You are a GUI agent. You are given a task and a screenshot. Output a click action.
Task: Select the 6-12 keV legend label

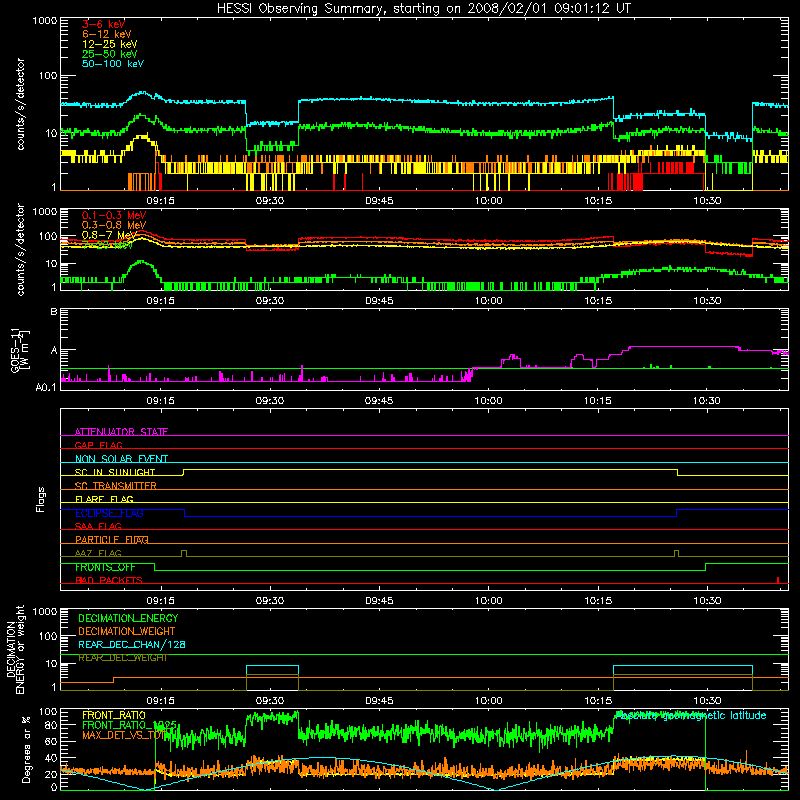pyautogui.click(x=107, y=34)
